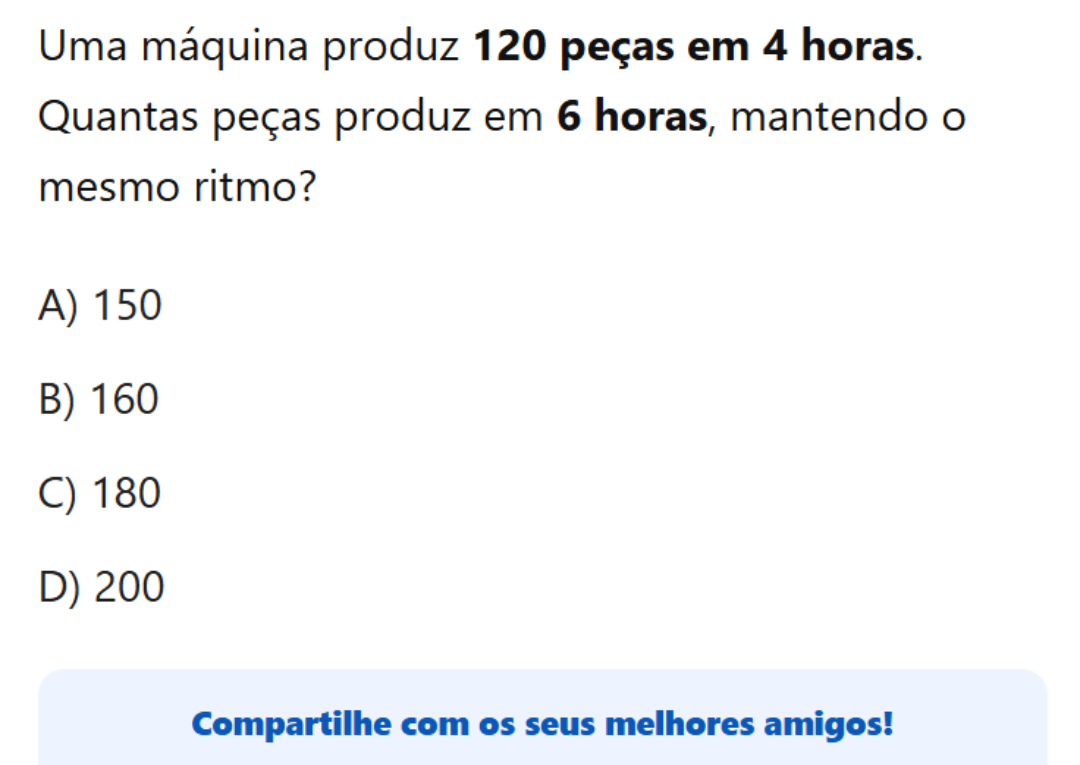
Task: Click the bold "6 horas" text
Action: point(631,118)
